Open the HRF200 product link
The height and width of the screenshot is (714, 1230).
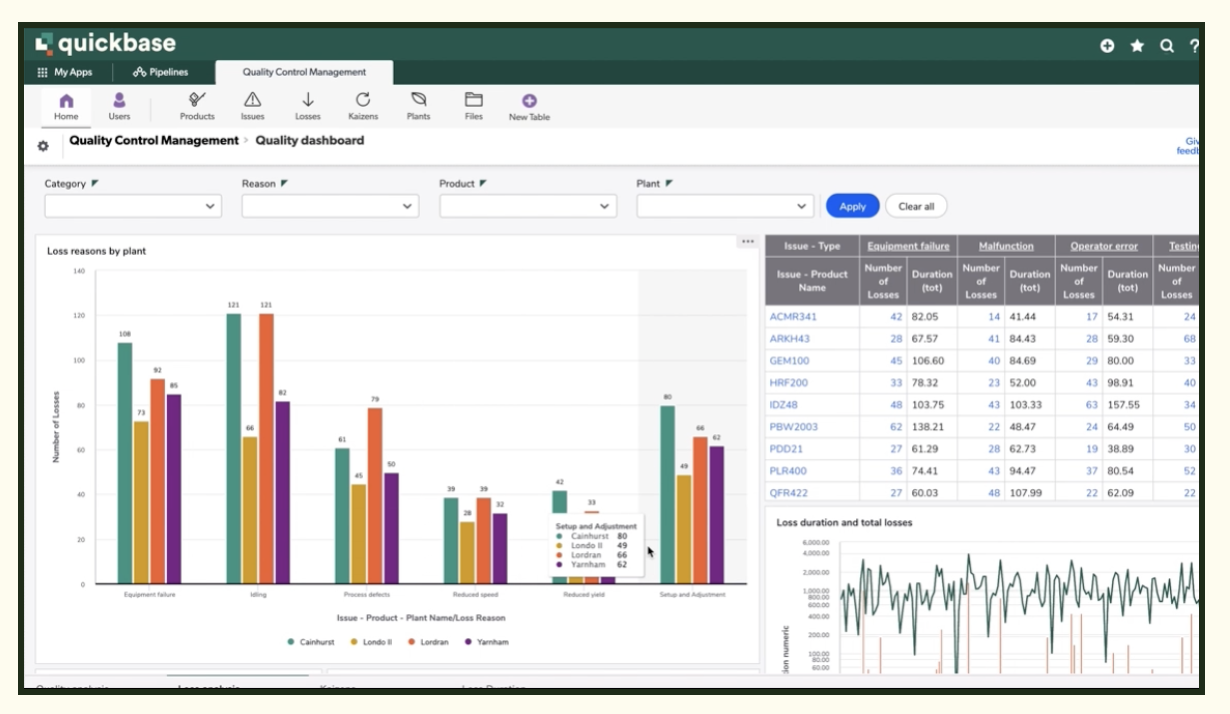point(789,383)
